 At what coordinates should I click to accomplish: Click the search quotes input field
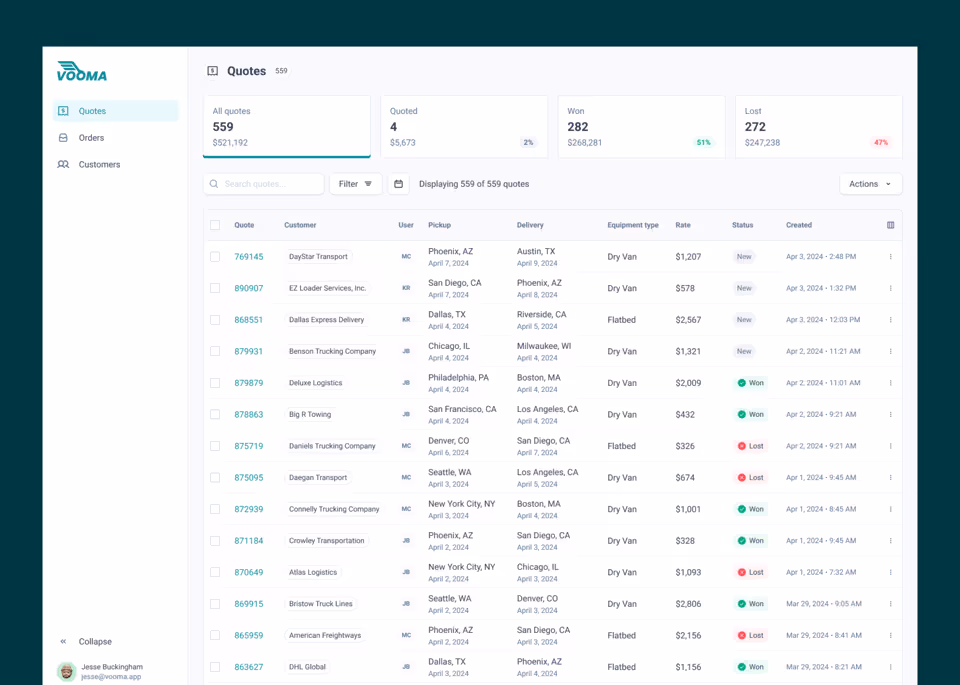[265, 184]
